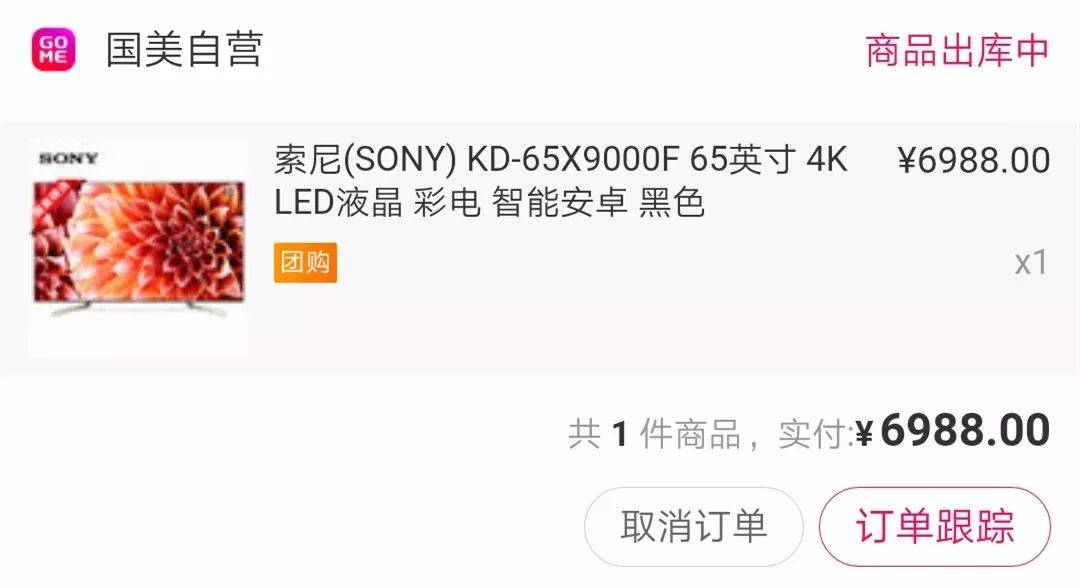Tap the 实付 label text
The width and height of the screenshot is (1080, 588).
tap(813, 434)
